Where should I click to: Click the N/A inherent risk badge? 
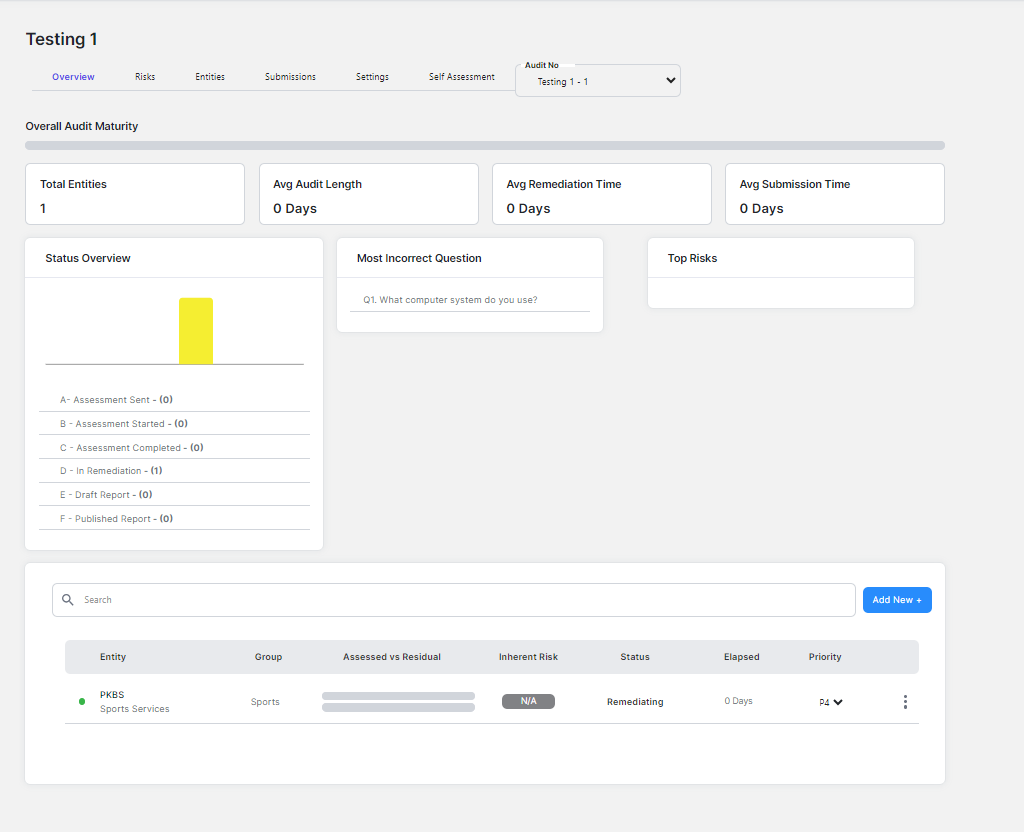(528, 701)
